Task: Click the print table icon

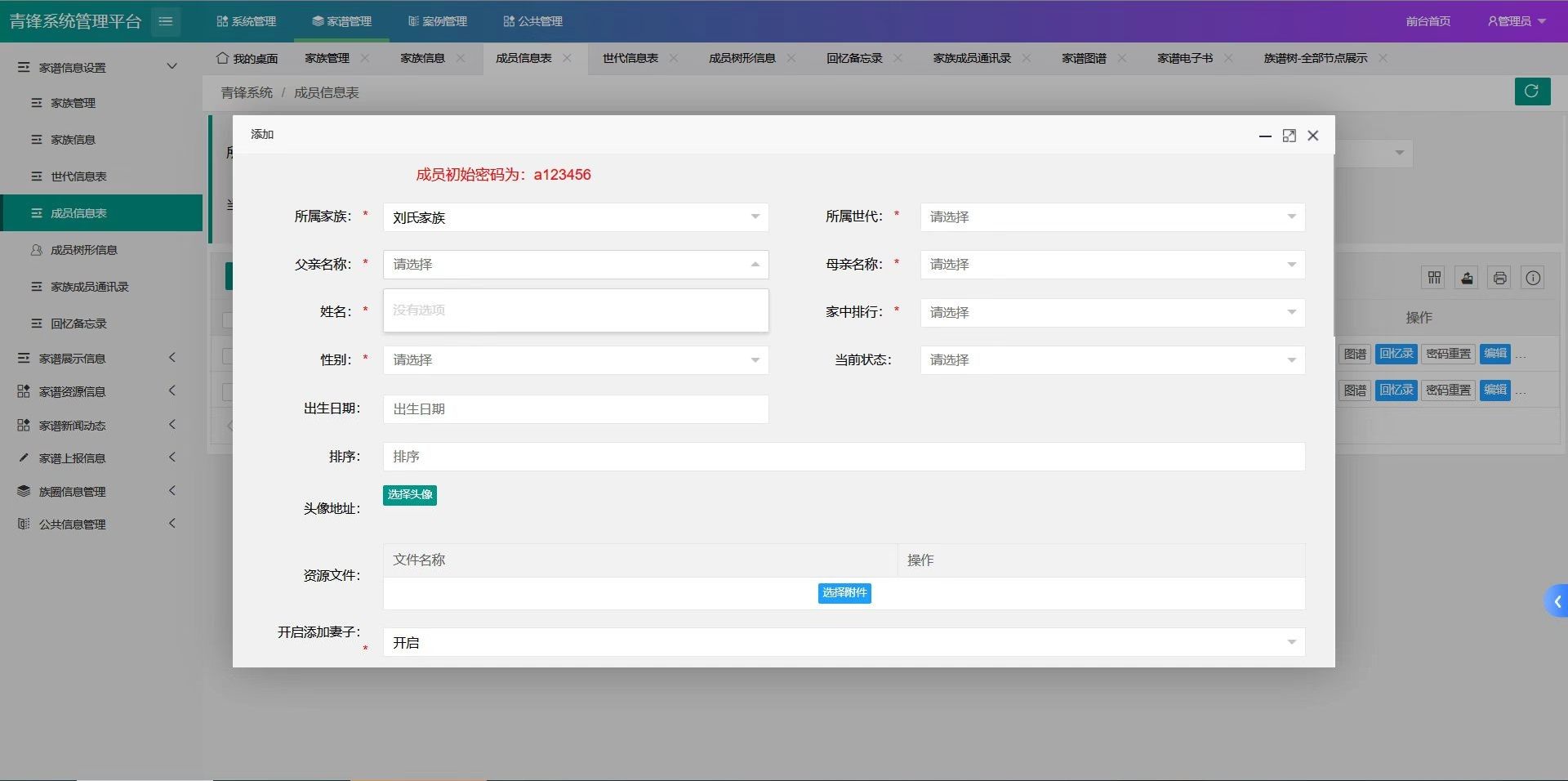Action: [1499, 278]
